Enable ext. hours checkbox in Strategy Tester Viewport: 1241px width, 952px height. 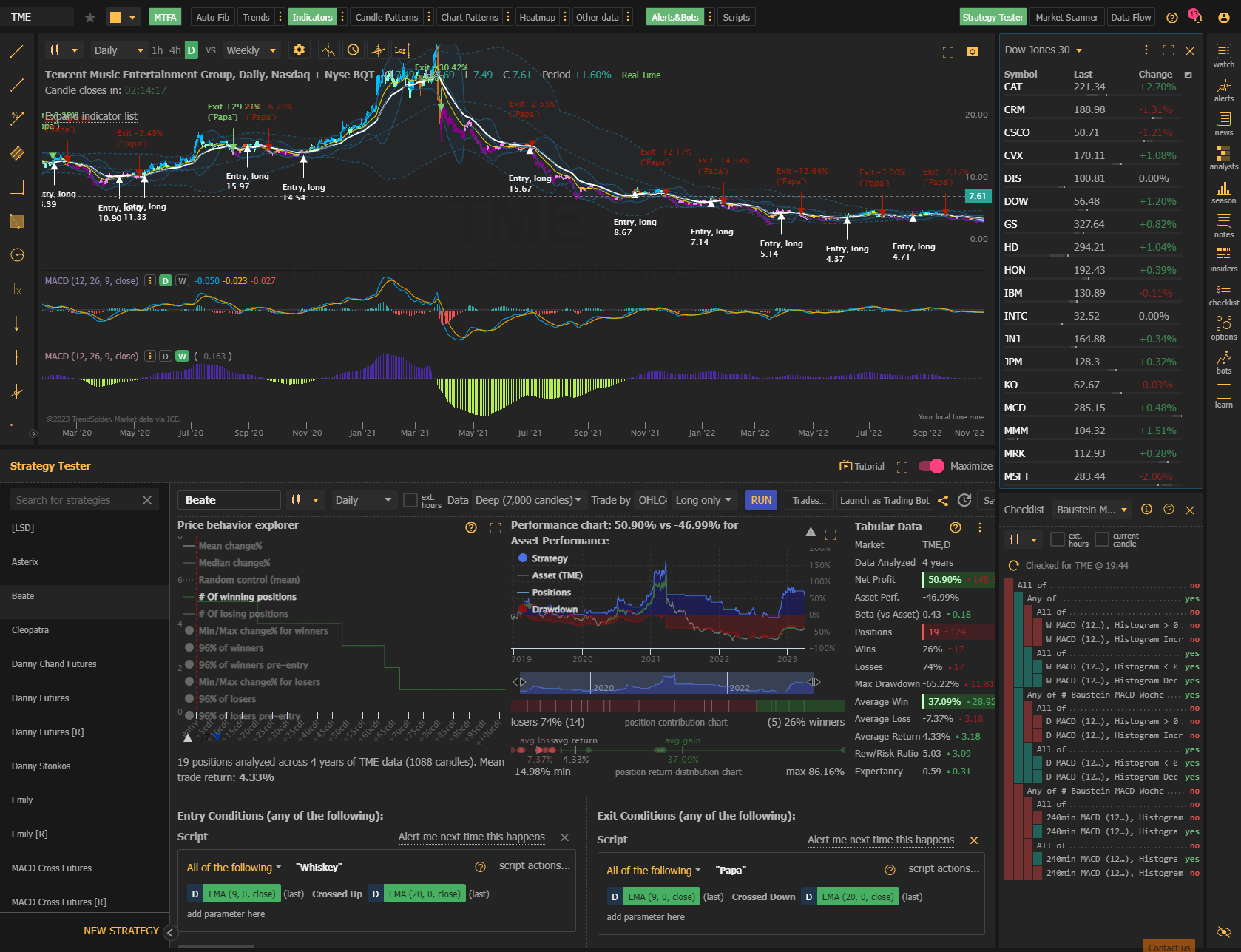pyautogui.click(x=410, y=500)
